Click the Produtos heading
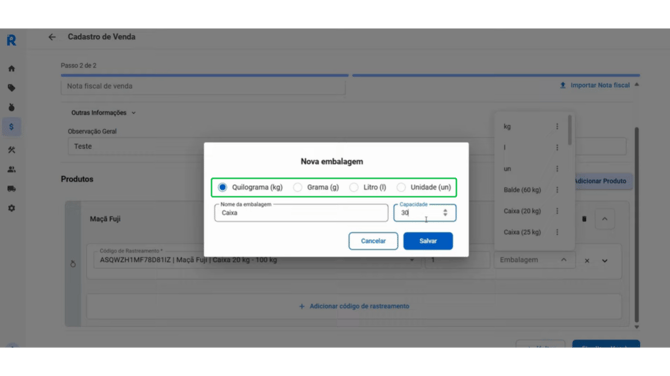The image size is (670, 376). point(77,179)
